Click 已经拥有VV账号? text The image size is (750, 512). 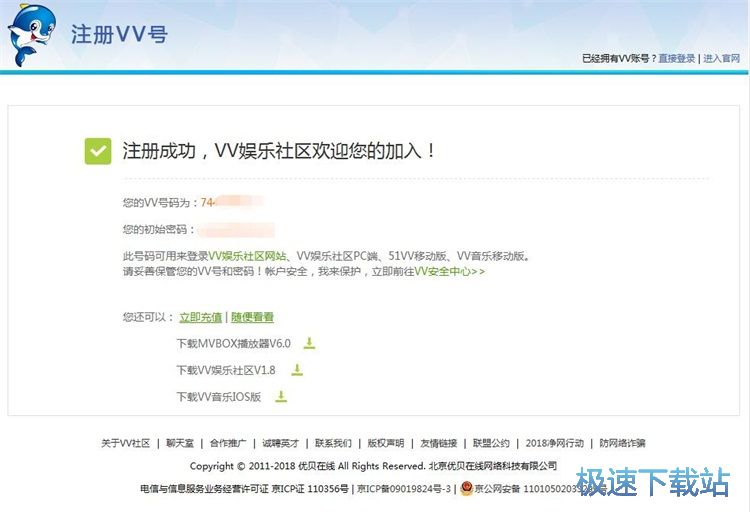click(x=619, y=58)
